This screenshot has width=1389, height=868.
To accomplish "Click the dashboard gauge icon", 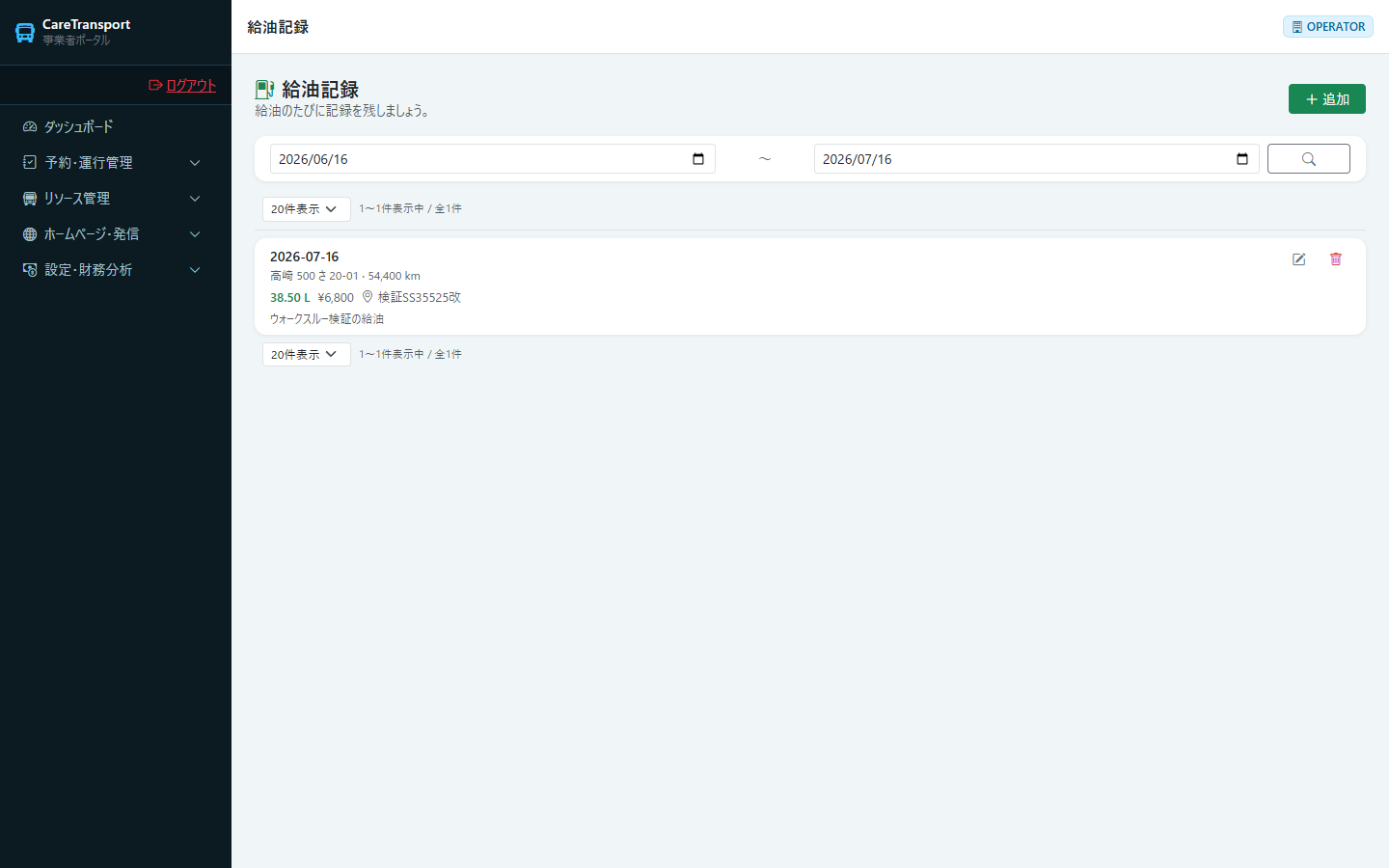I will pyautogui.click(x=30, y=126).
